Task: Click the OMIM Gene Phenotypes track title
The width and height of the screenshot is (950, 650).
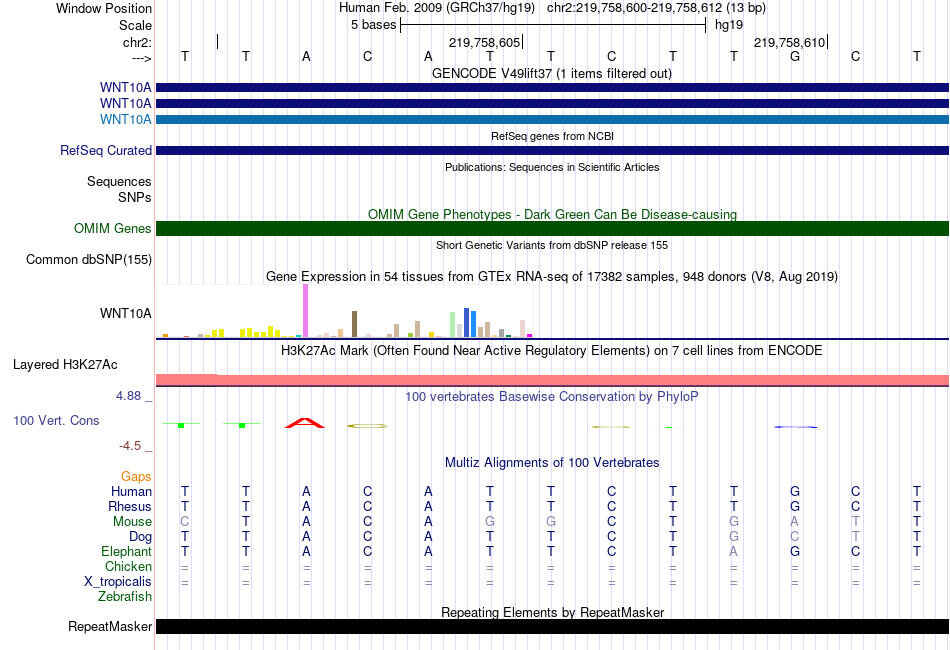Action: (x=552, y=214)
